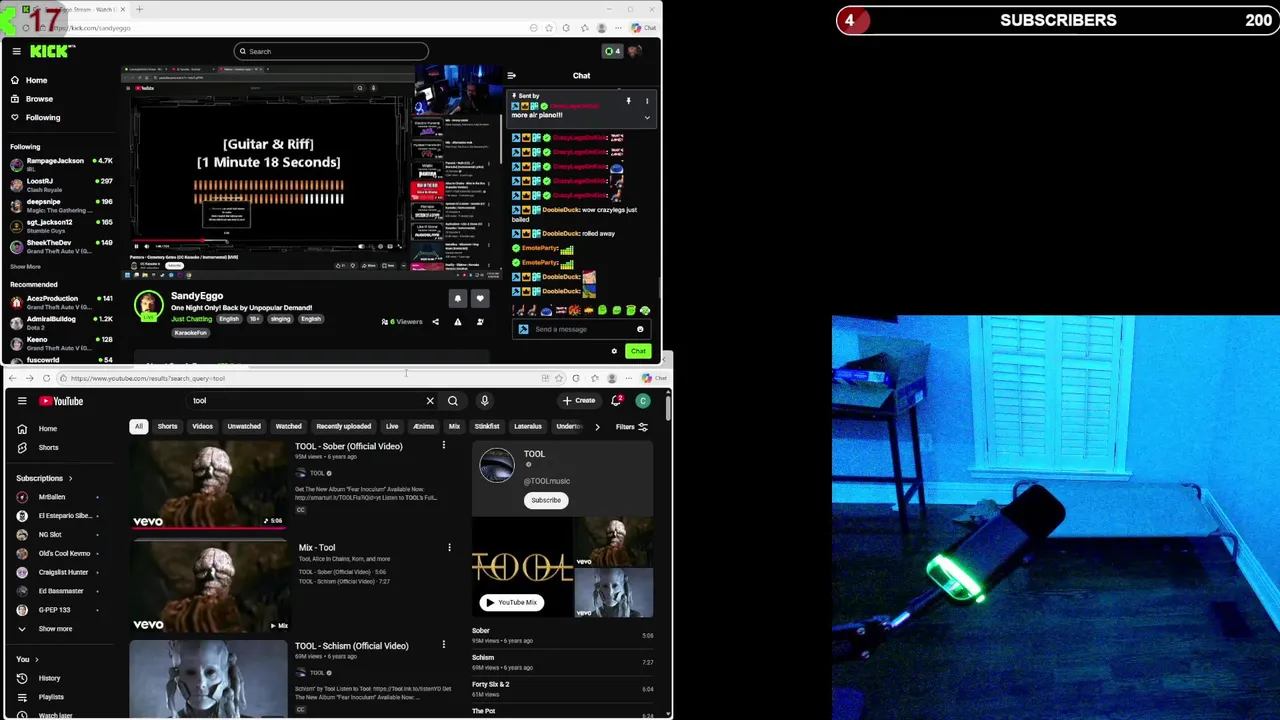Play the YouTube Mix button
Image resolution: width=1280 pixels, height=720 pixels.
coord(512,602)
